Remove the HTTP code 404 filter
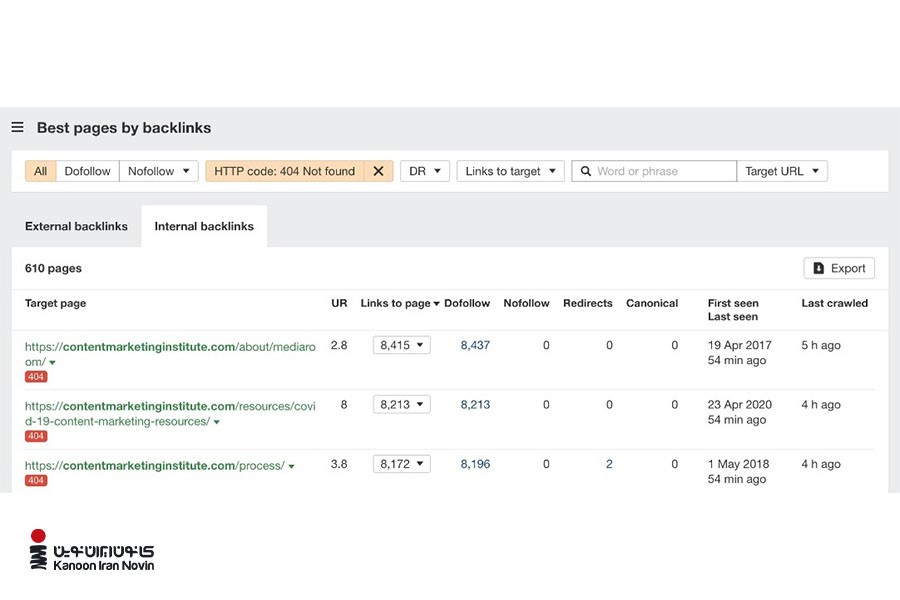 (378, 171)
